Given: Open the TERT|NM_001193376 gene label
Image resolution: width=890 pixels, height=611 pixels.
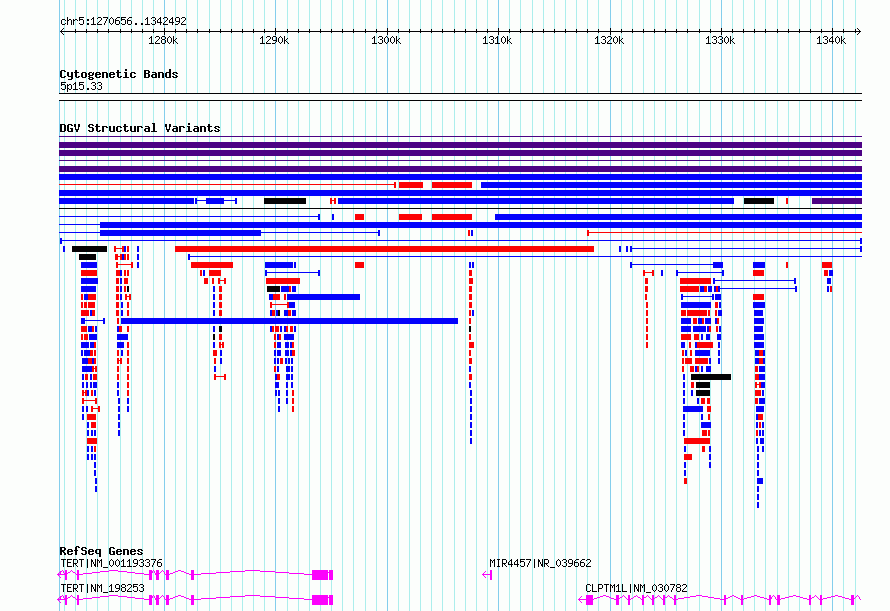Looking at the screenshot, I should pyautogui.click(x=111, y=563).
